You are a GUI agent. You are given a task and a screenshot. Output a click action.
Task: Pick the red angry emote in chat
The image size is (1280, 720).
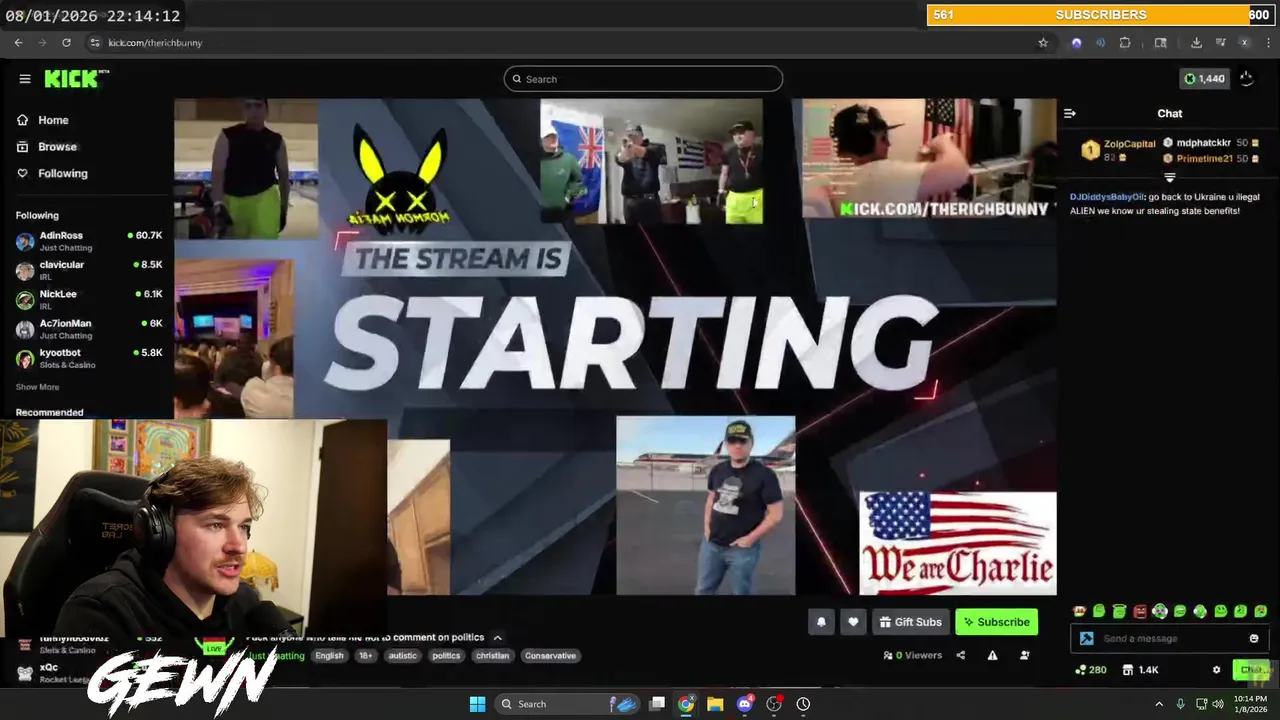[1139, 611]
